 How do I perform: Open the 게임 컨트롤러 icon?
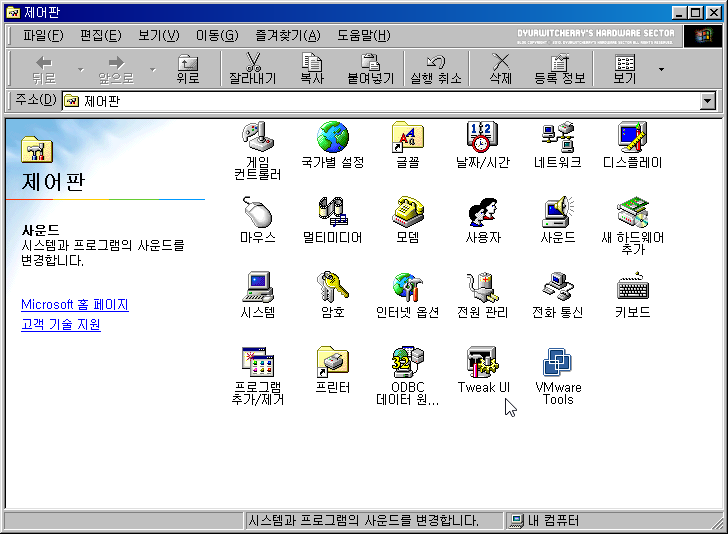[258, 137]
